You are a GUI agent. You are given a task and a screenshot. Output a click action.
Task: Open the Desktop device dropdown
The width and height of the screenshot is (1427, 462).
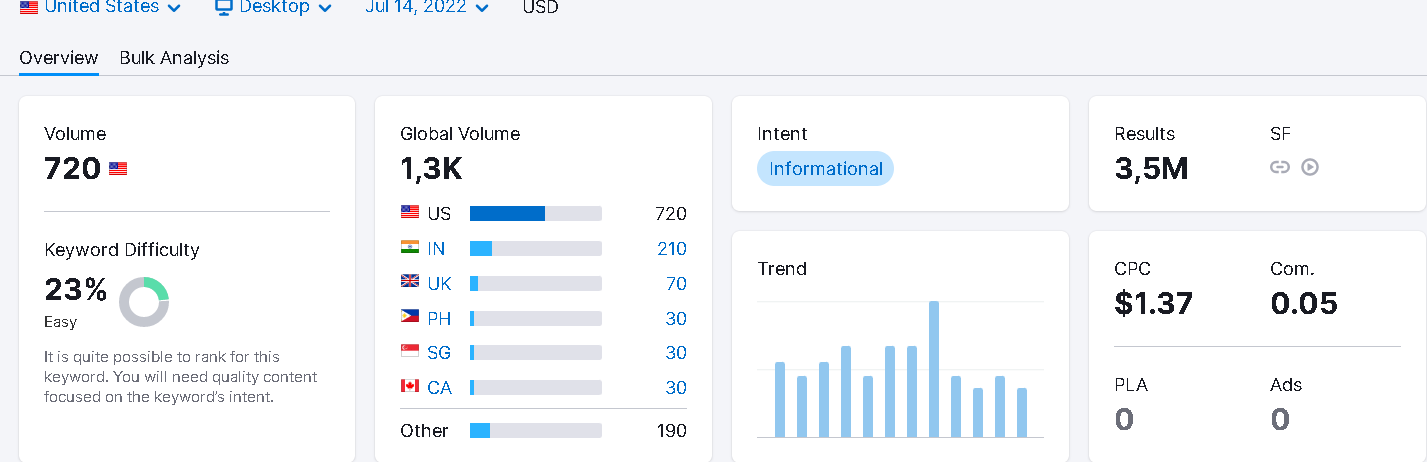(274, 7)
